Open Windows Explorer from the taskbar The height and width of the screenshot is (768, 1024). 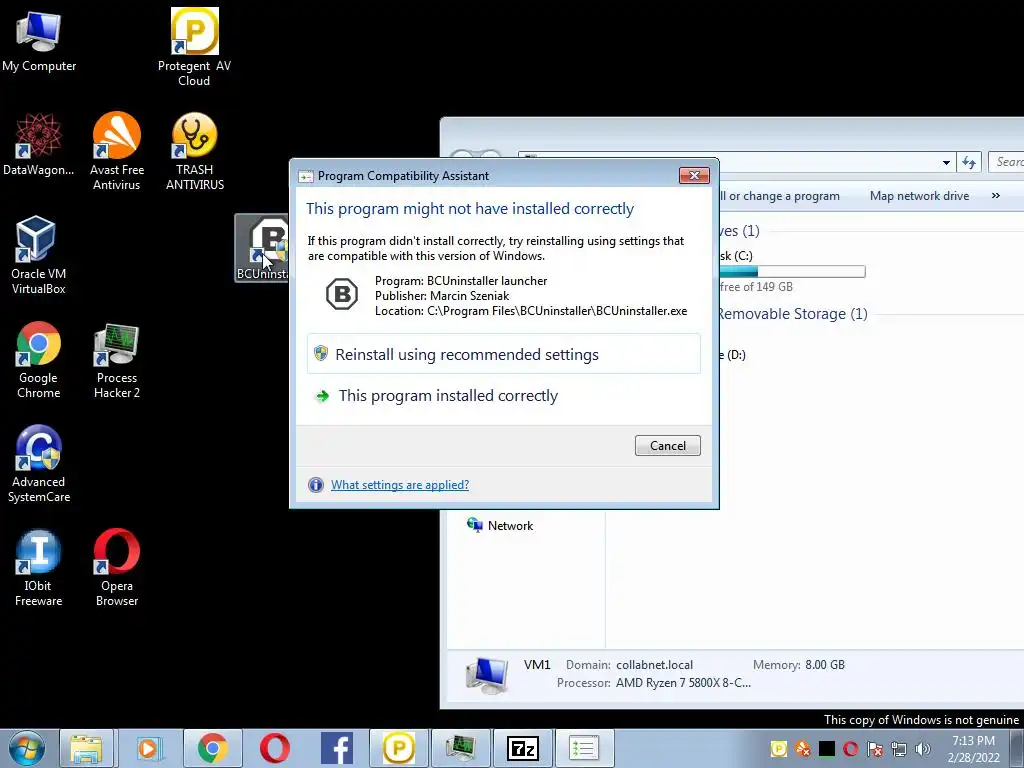(86, 748)
